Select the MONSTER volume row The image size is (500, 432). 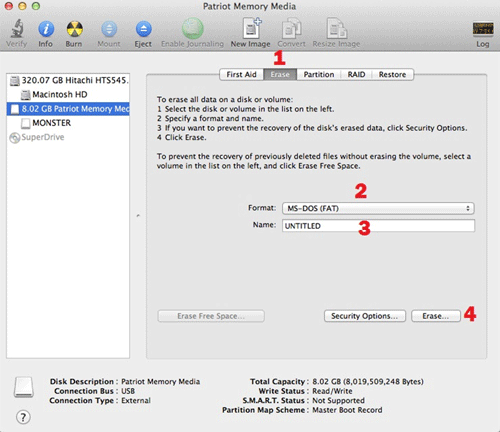68,123
